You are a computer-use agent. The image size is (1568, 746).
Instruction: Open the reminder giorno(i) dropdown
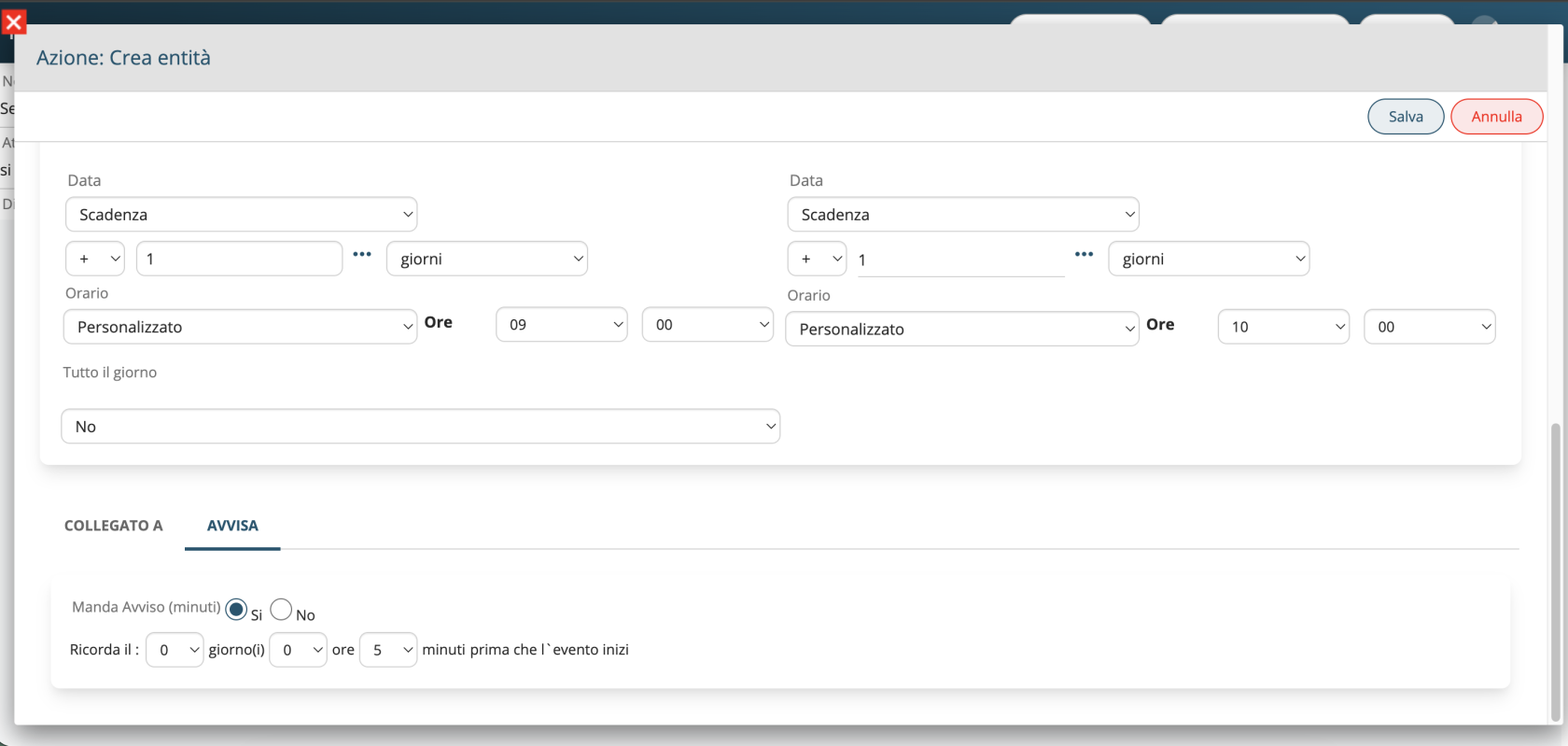click(x=175, y=650)
